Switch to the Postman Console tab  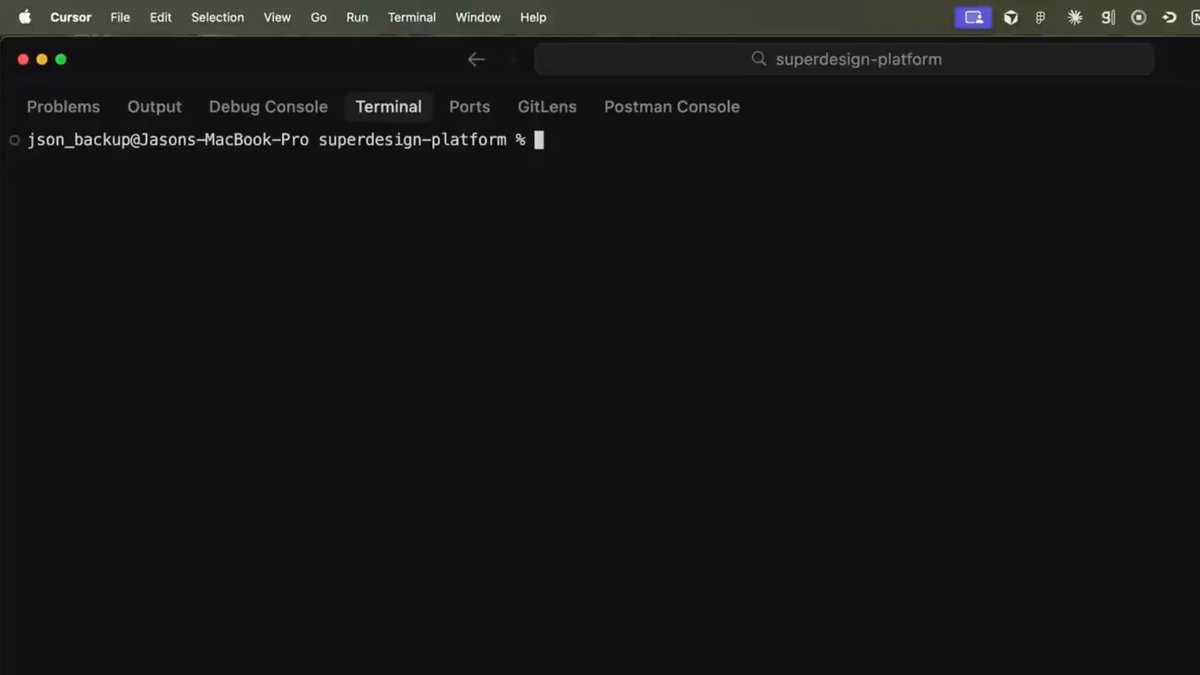pos(672,107)
